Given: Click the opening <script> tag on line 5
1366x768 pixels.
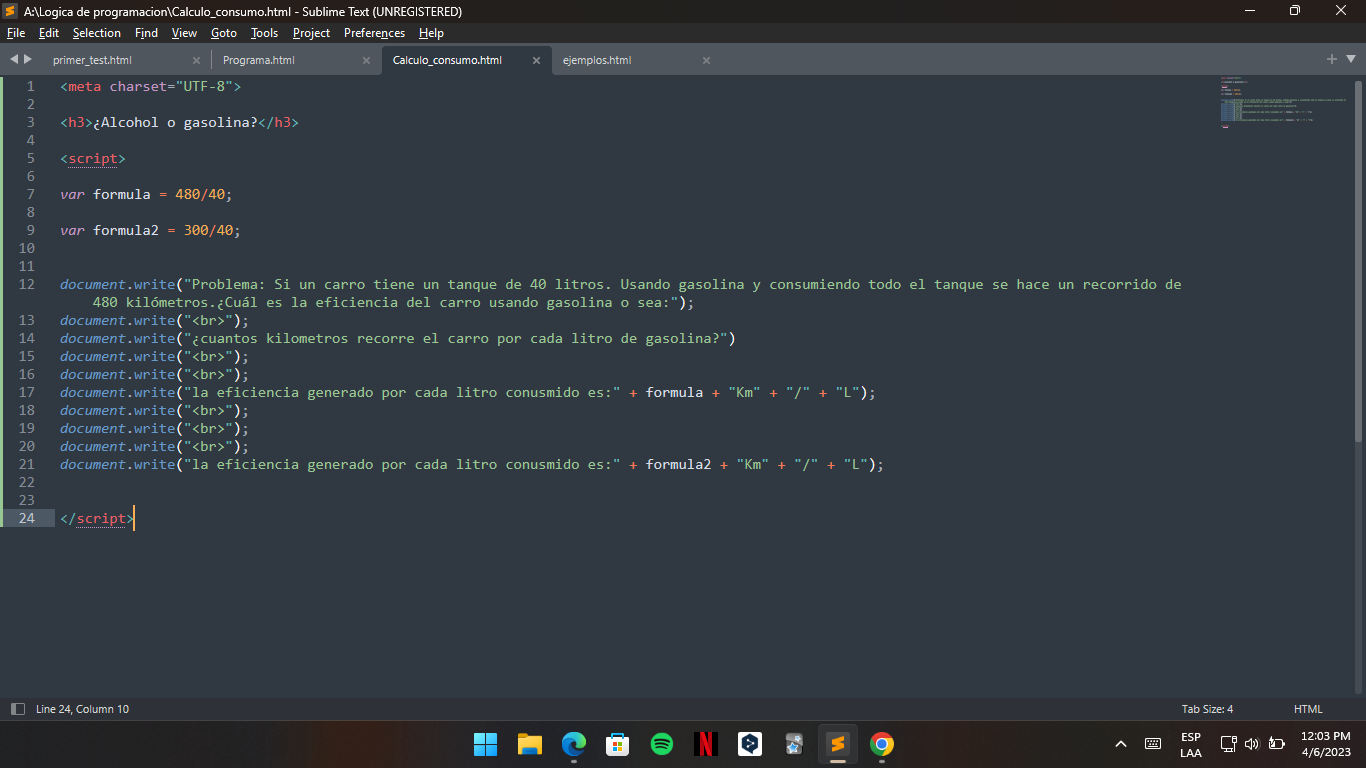Looking at the screenshot, I should (93, 158).
